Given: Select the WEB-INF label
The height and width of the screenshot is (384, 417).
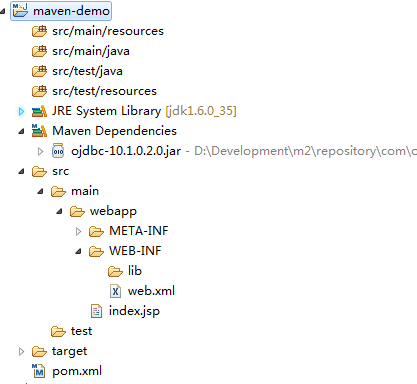Looking at the screenshot, I should pos(135,251).
